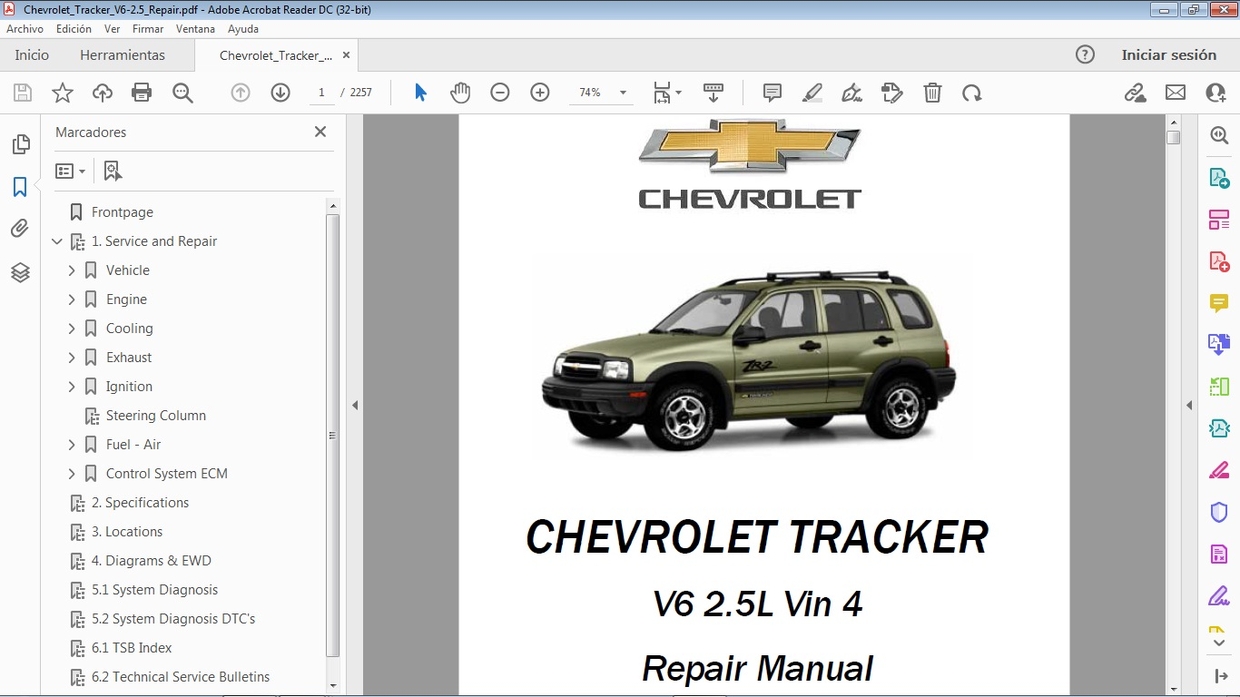Select the highlight text pen tool
1240x697 pixels.
[x=812, y=93]
